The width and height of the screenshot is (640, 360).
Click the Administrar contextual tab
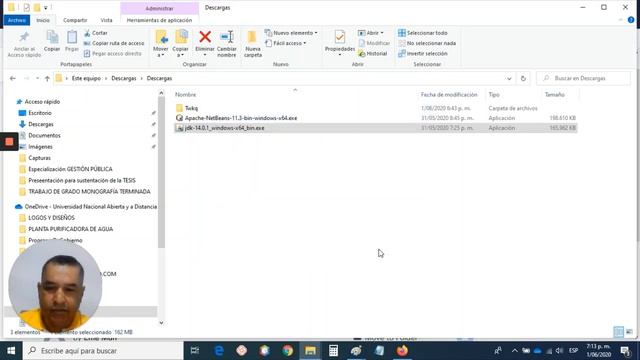pos(159,8)
